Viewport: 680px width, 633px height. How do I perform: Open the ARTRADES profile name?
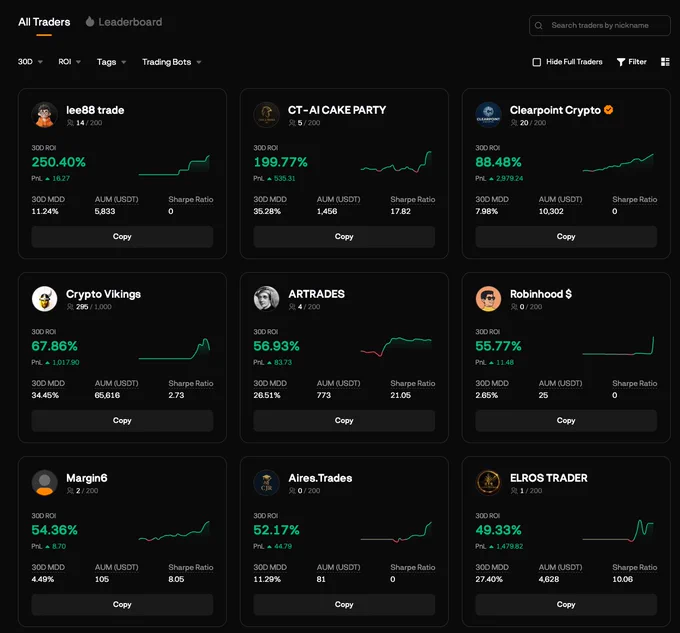[317, 294]
